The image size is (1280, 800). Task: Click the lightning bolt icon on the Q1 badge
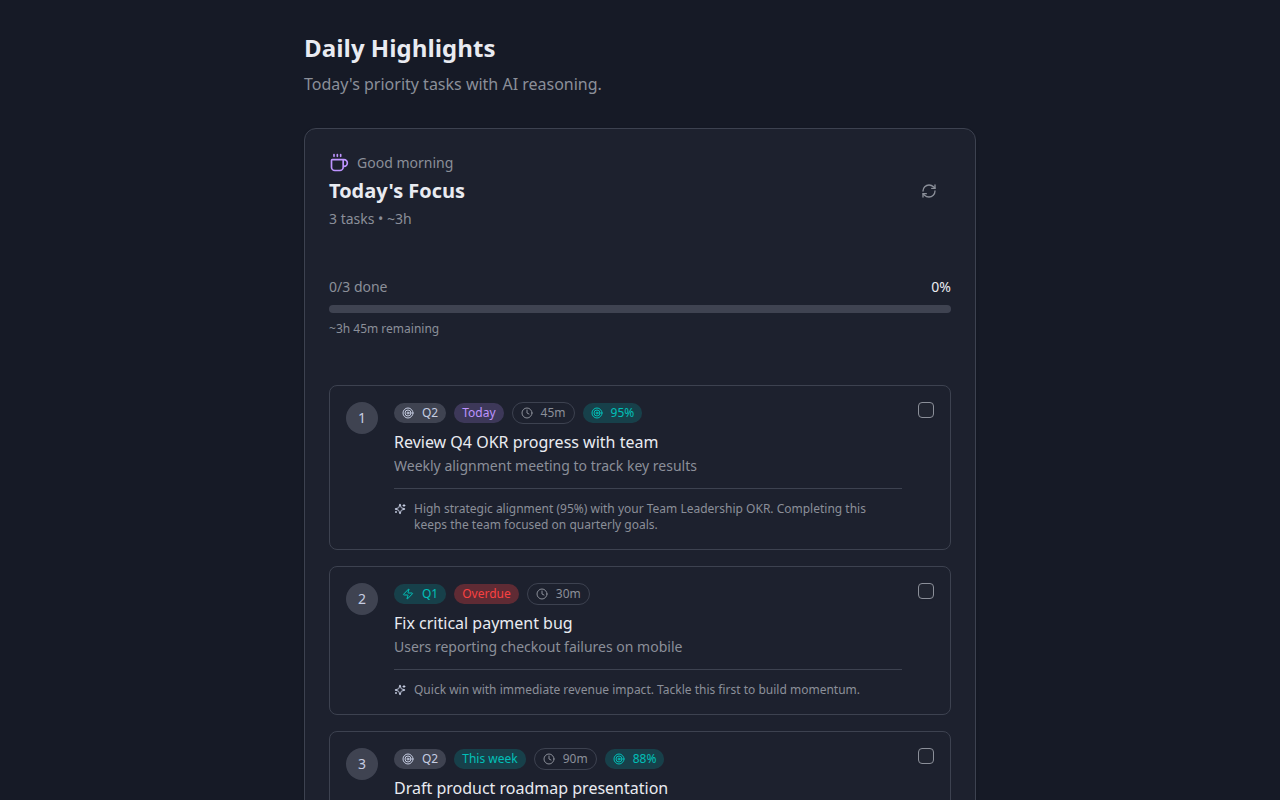(407, 594)
